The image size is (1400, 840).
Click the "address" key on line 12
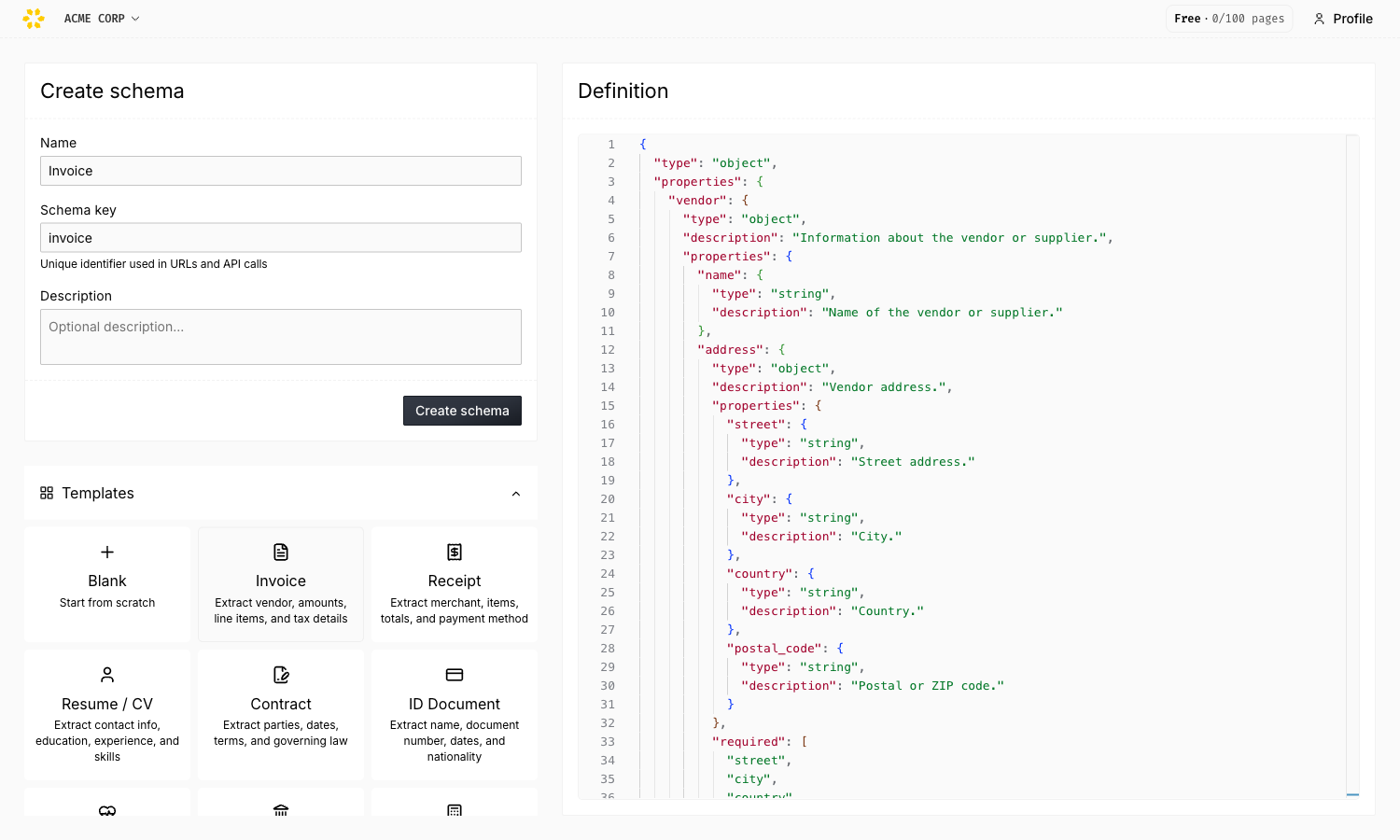pos(731,350)
